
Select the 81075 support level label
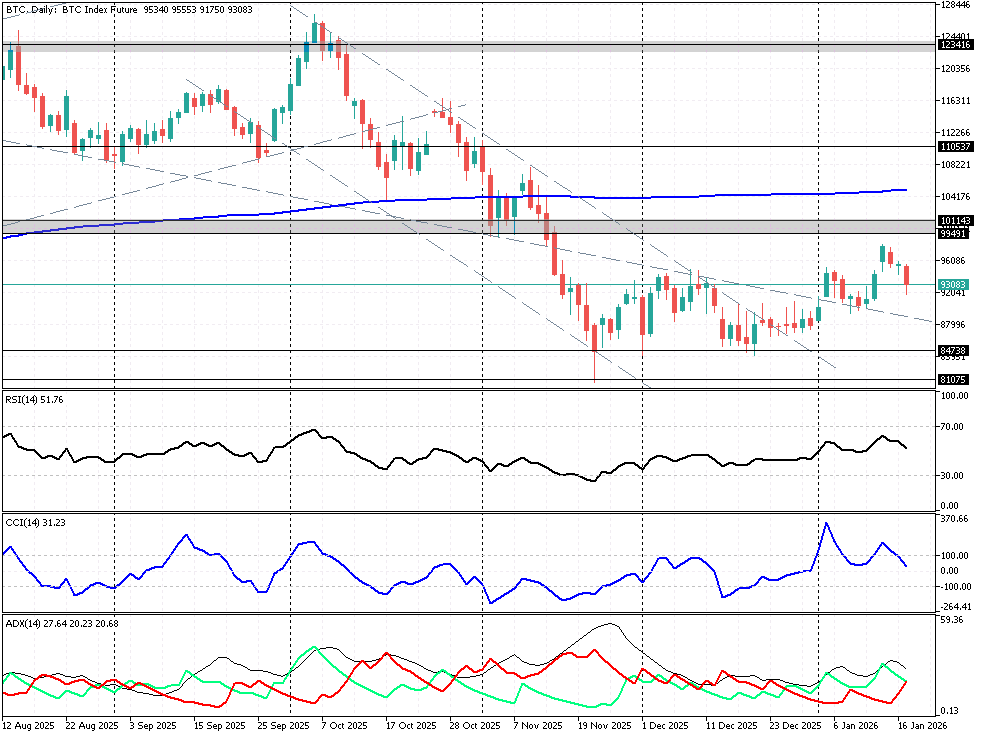point(952,380)
